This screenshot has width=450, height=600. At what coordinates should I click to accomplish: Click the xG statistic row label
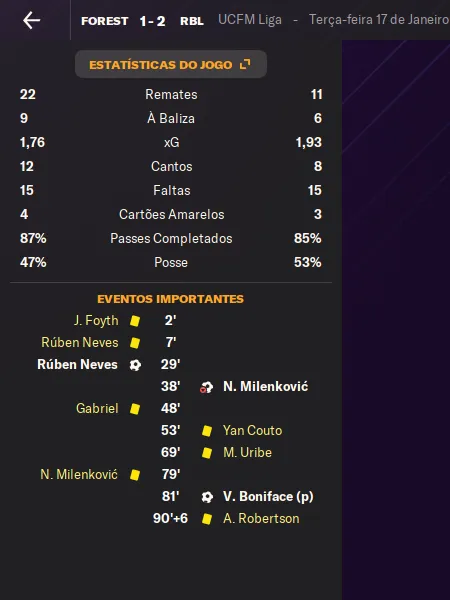pyautogui.click(x=171, y=142)
